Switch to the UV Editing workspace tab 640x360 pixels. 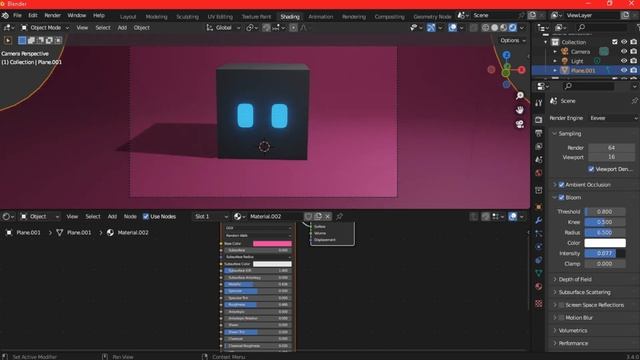pos(220,17)
